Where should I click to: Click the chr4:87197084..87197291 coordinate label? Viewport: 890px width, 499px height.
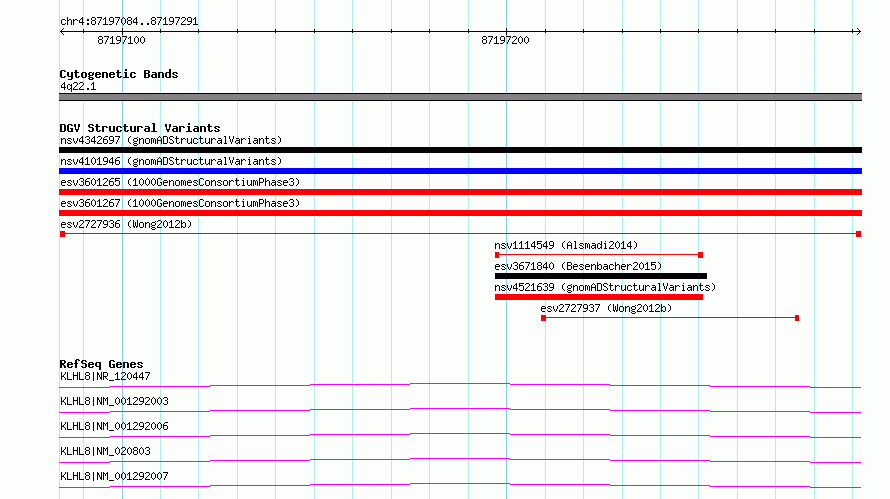129,22
